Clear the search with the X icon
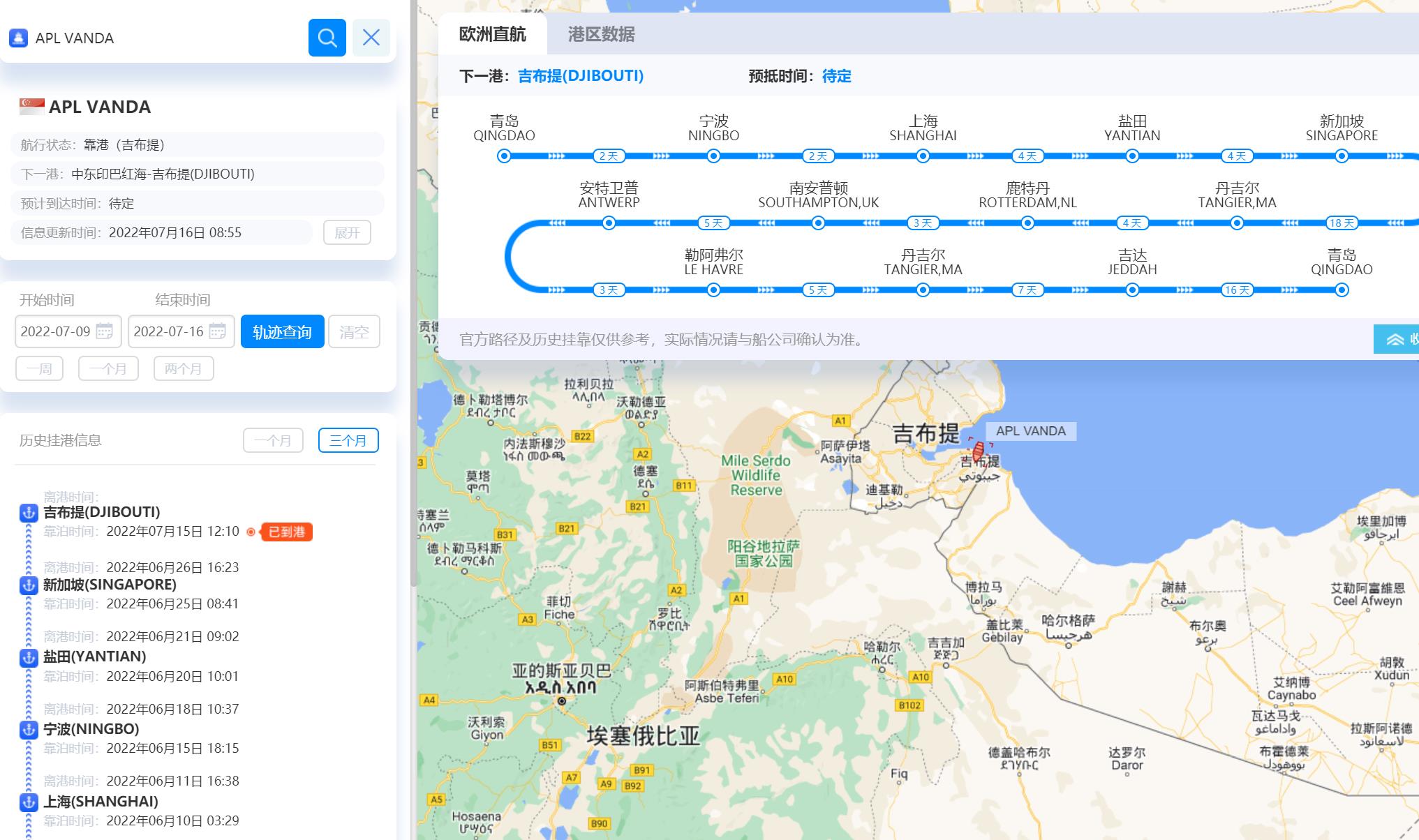 (x=371, y=38)
